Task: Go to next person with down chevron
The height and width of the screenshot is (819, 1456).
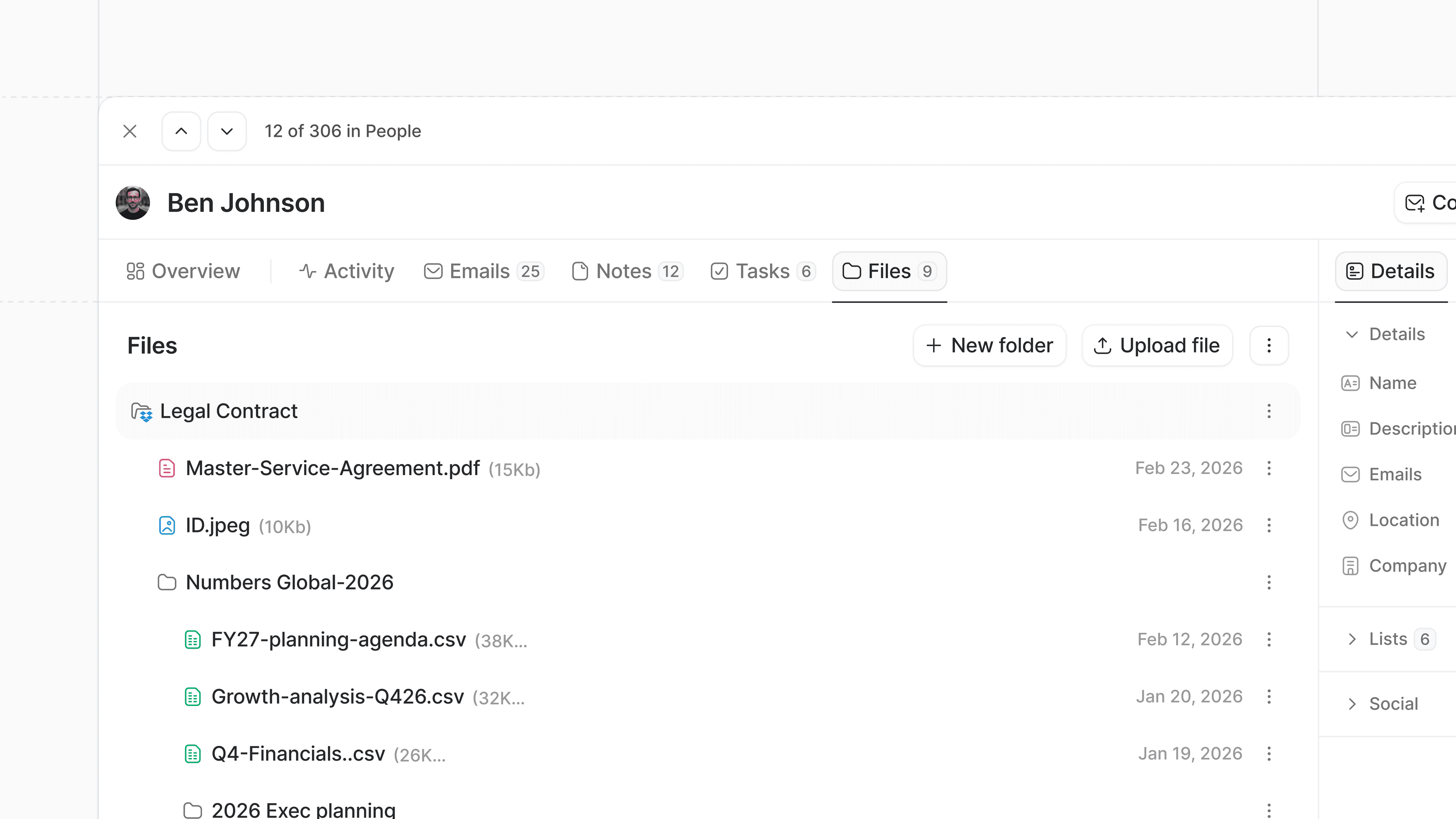Action: point(227,131)
